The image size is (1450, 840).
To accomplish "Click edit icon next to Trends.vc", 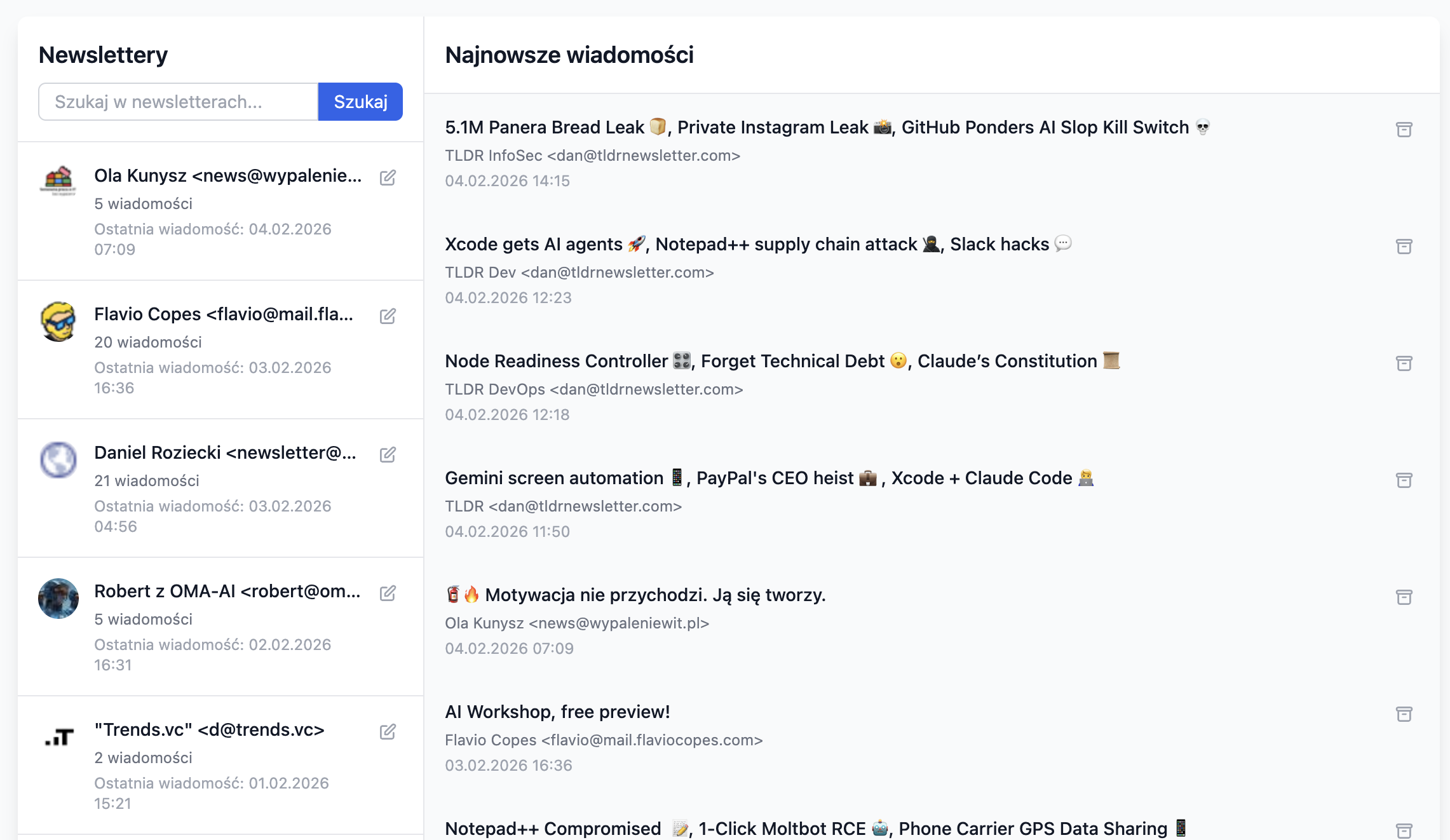I will 388,731.
